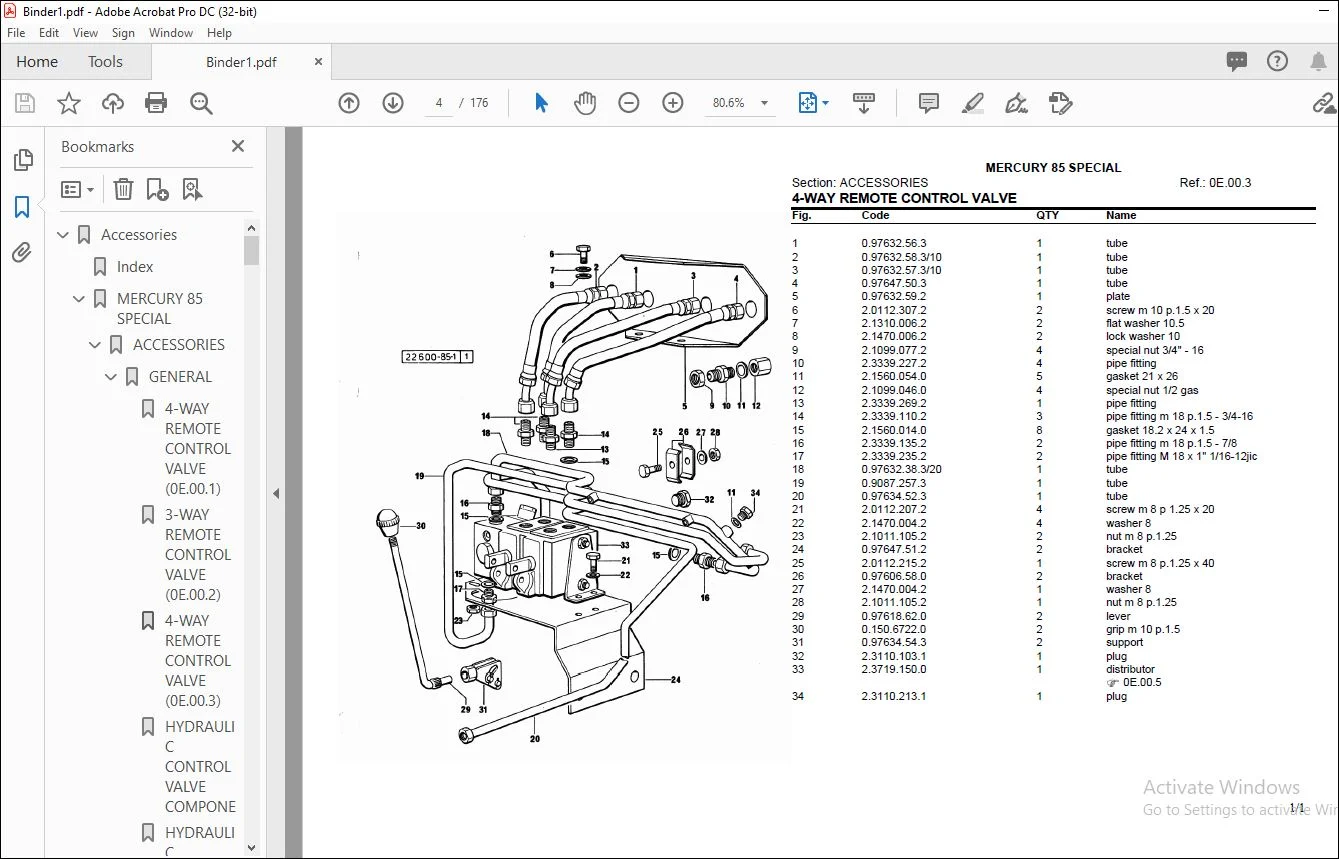Open the zoom level dropdown
The image size is (1339, 859).
tap(765, 103)
